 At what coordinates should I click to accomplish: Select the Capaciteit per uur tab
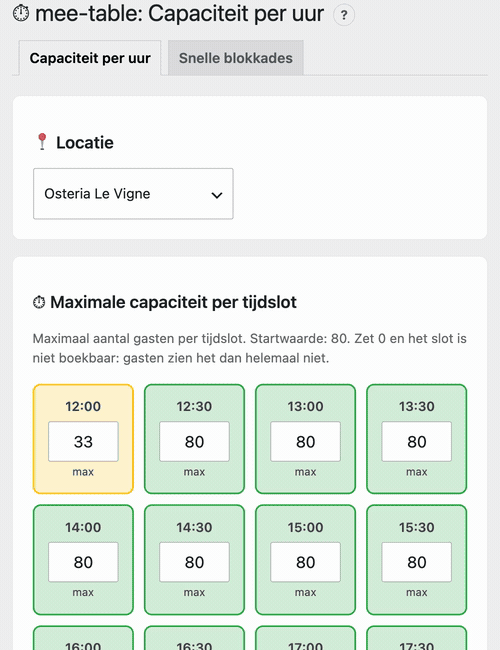pyautogui.click(x=90, y=58)
